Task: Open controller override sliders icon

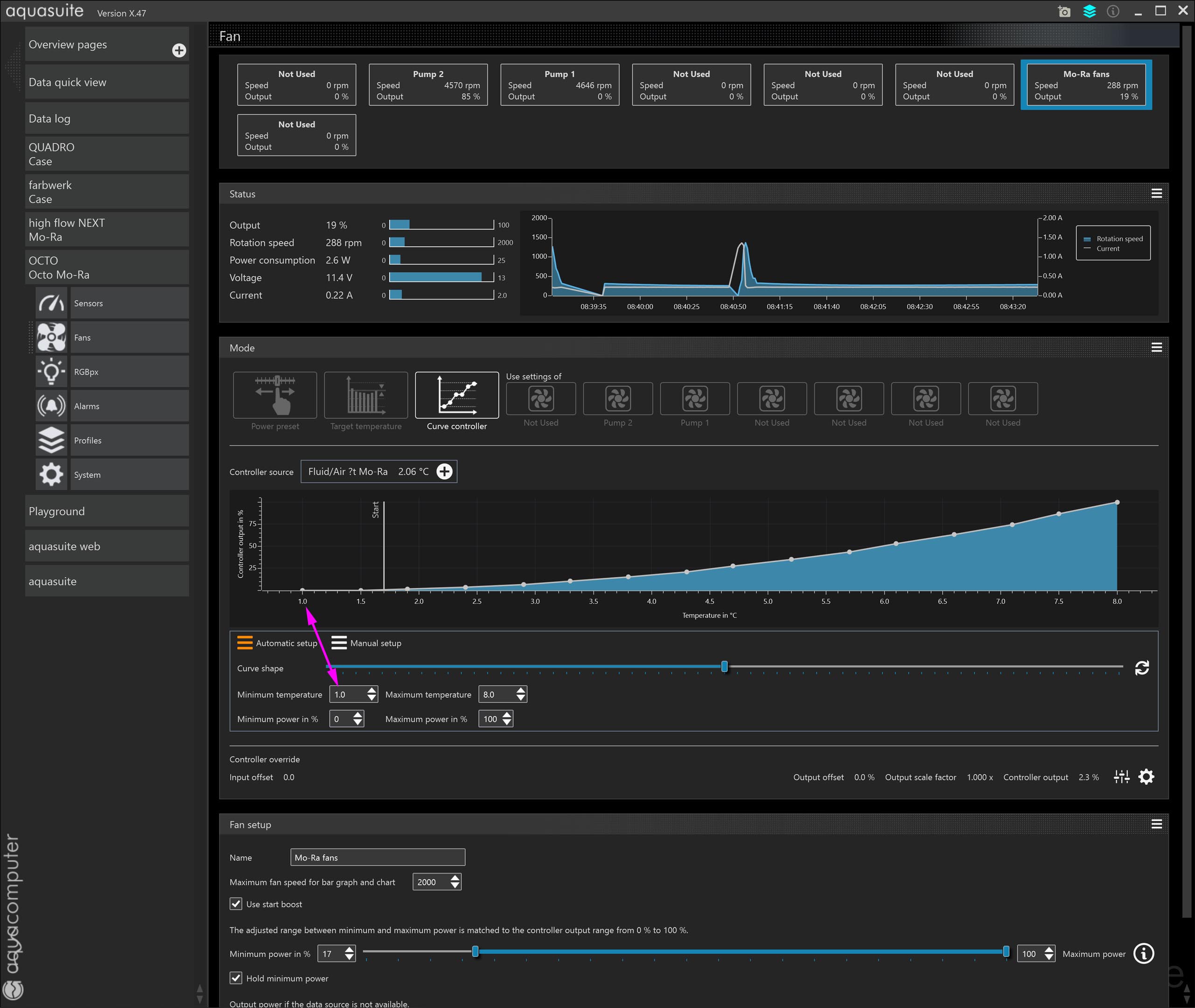Action: 1121,777
